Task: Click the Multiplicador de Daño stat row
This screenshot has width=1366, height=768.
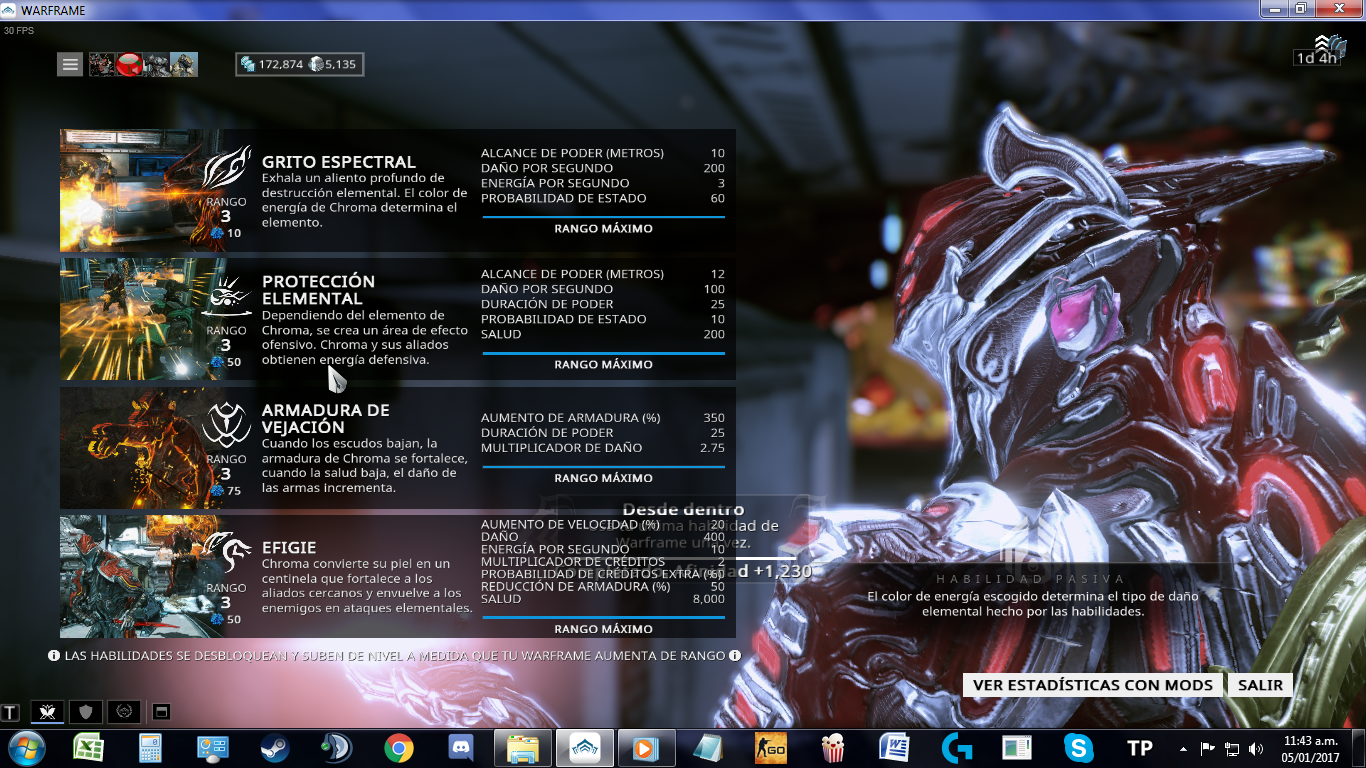Action: click(603, 448)
